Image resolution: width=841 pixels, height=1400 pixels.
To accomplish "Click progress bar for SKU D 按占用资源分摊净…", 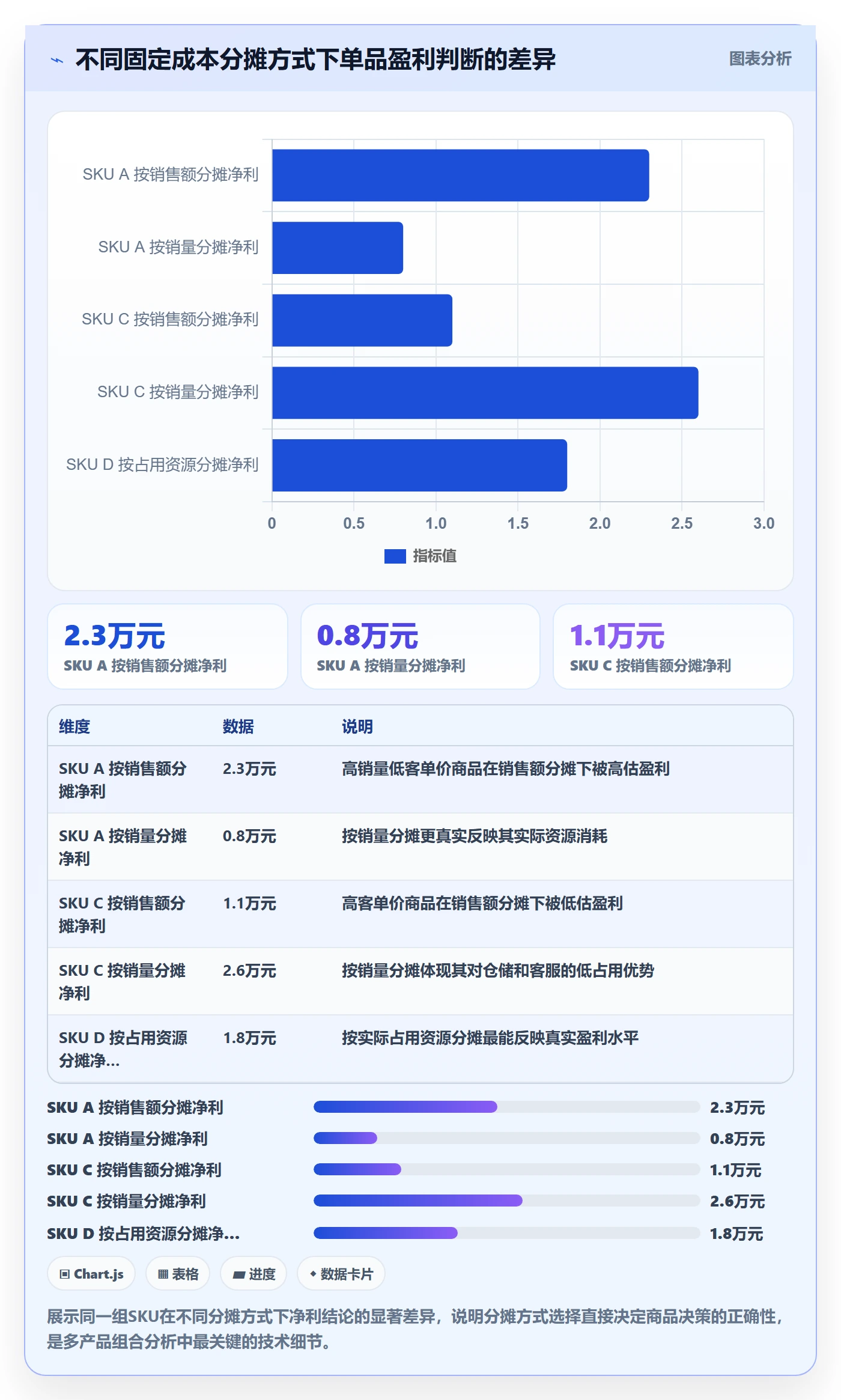I will pos(506,1233).
